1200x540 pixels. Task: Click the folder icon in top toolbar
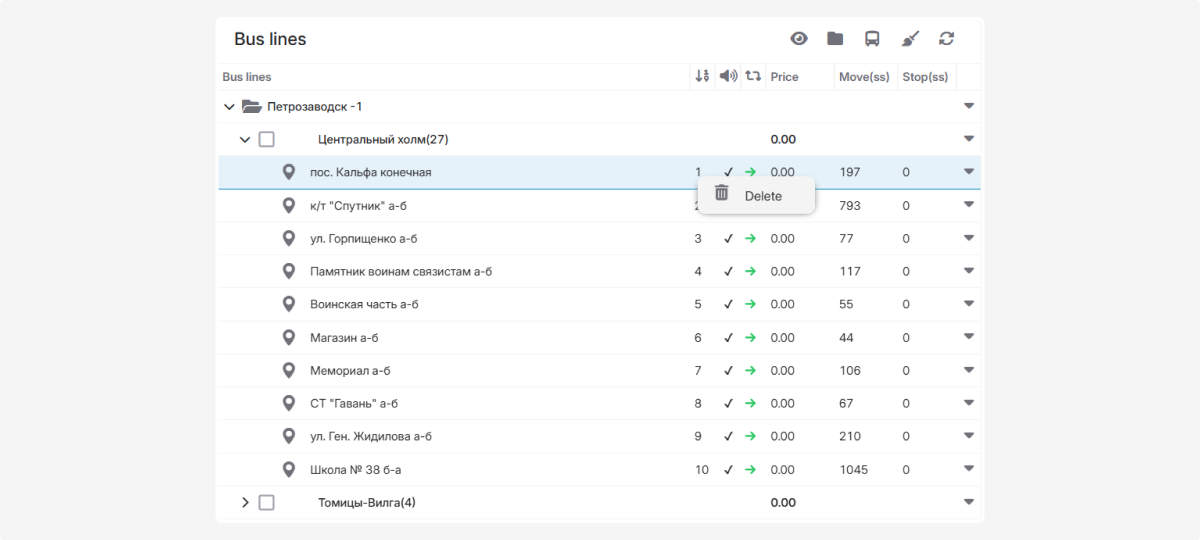click(835, 39)
